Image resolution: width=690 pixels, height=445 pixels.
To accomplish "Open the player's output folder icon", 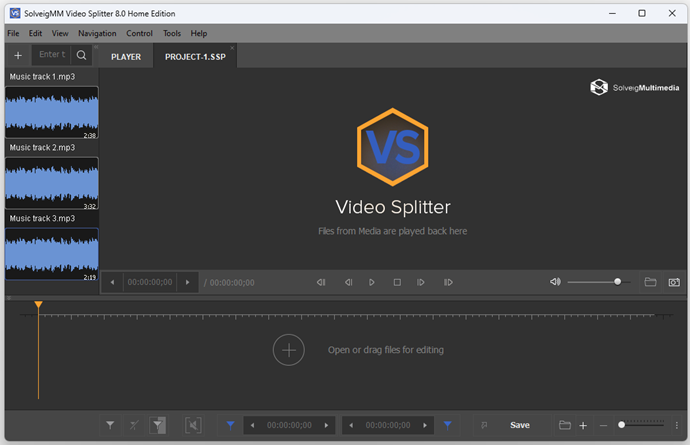I will pyautogui.click(x=650, y=282).
